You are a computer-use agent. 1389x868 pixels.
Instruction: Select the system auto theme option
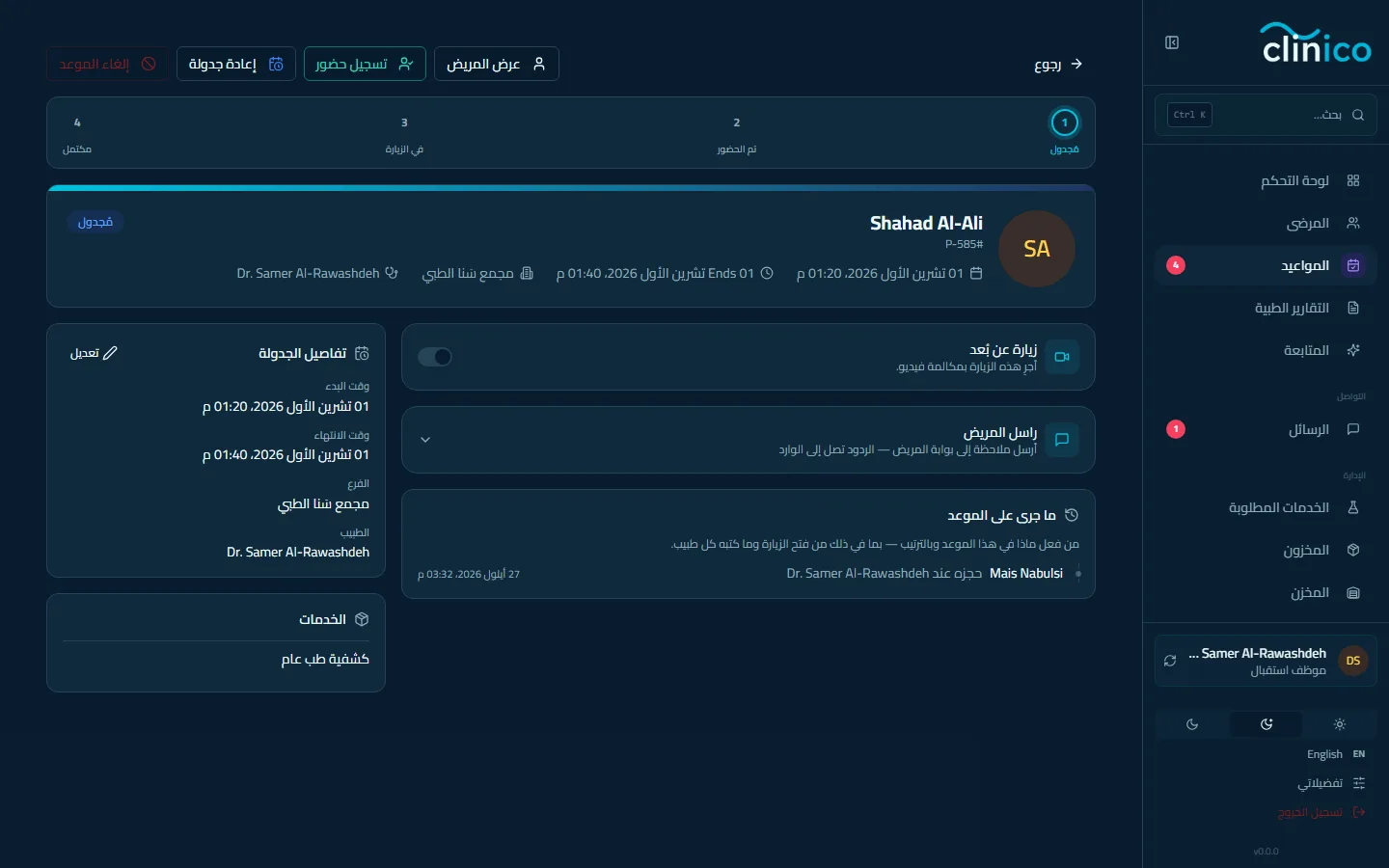click(1266, 724)
